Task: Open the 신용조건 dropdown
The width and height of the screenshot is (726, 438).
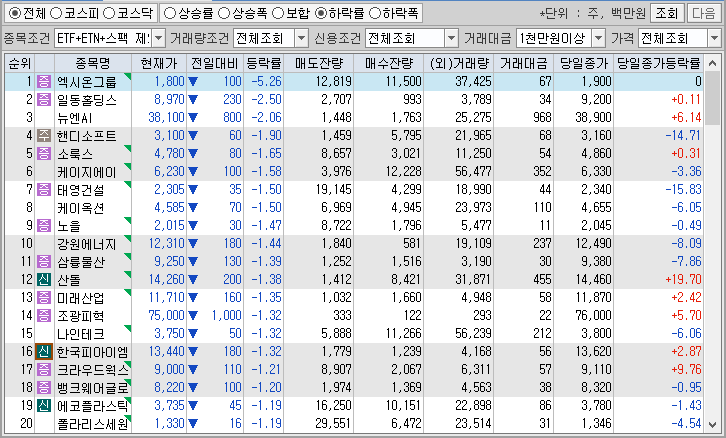Action: click(451, 38)
